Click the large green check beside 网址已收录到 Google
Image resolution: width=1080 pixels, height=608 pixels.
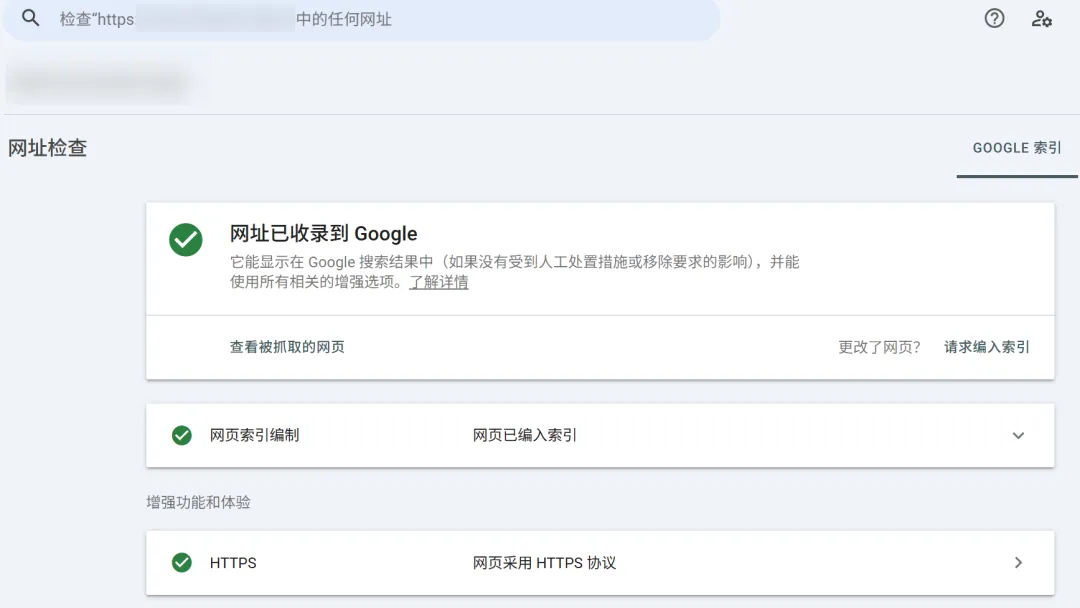coord(186,240)
